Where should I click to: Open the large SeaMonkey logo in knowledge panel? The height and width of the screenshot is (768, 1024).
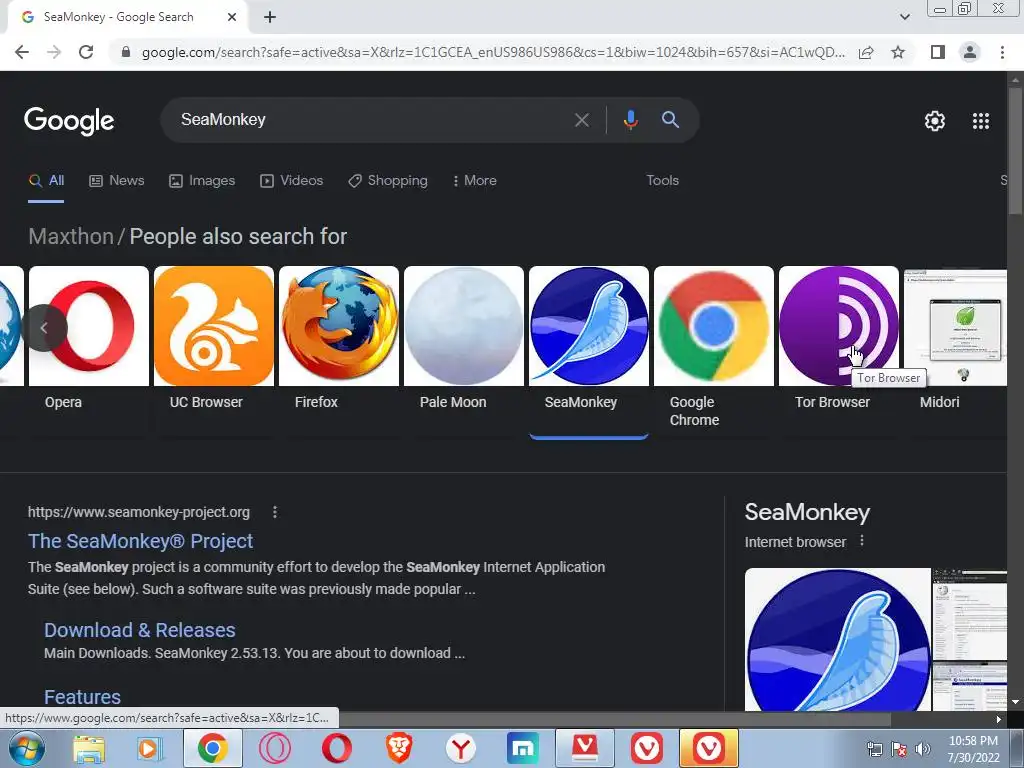[838, 639]
